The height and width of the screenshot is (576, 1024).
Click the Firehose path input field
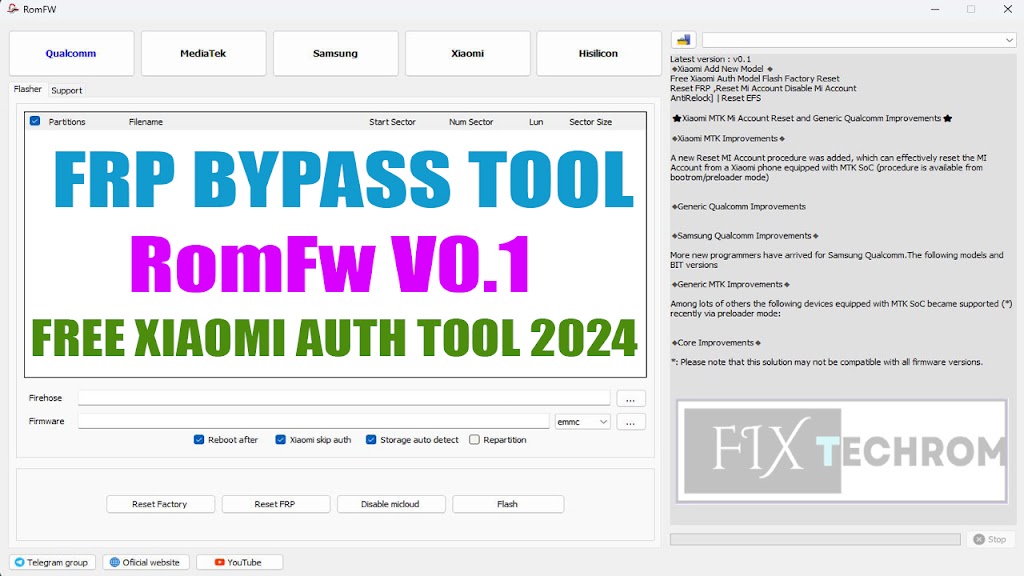pyautogui.click(x=344, y=398)
